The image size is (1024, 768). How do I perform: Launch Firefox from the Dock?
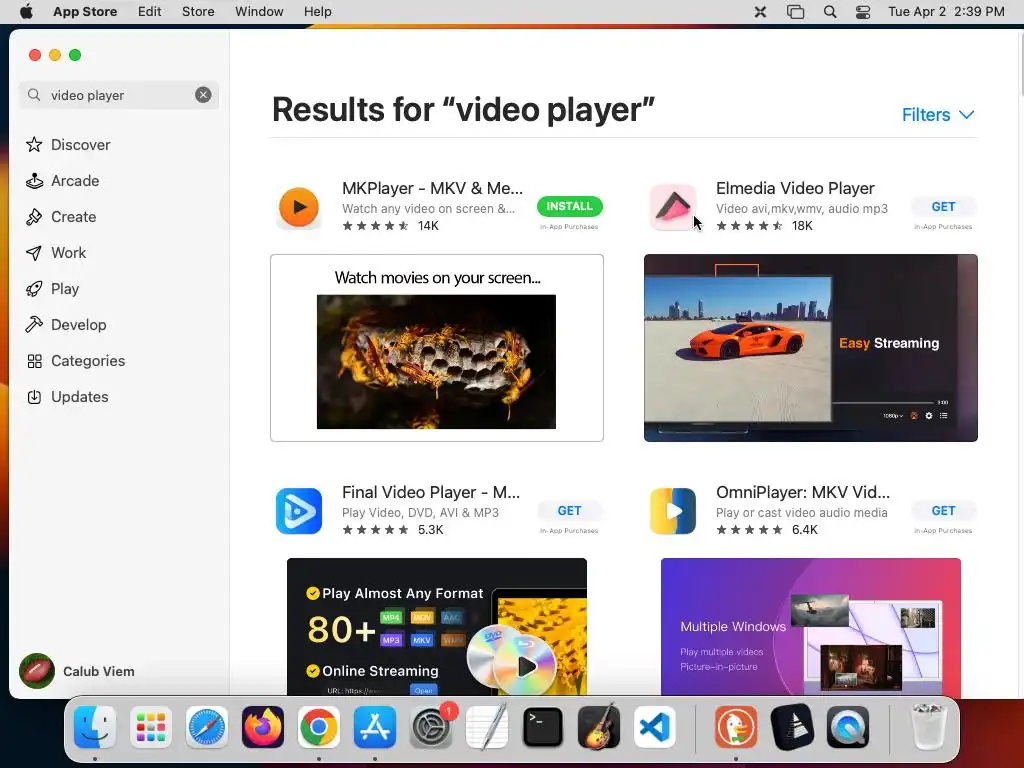(263, 727)
